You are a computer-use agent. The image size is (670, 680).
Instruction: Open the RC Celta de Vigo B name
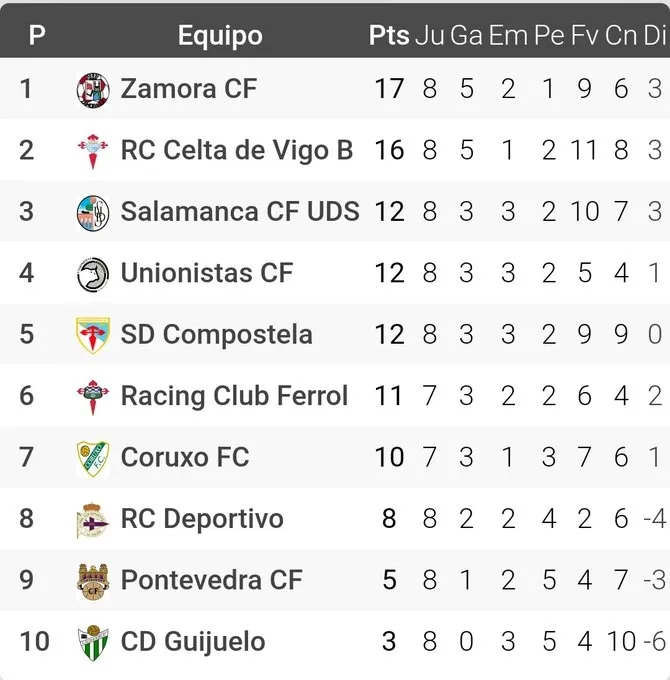point(237,151)
